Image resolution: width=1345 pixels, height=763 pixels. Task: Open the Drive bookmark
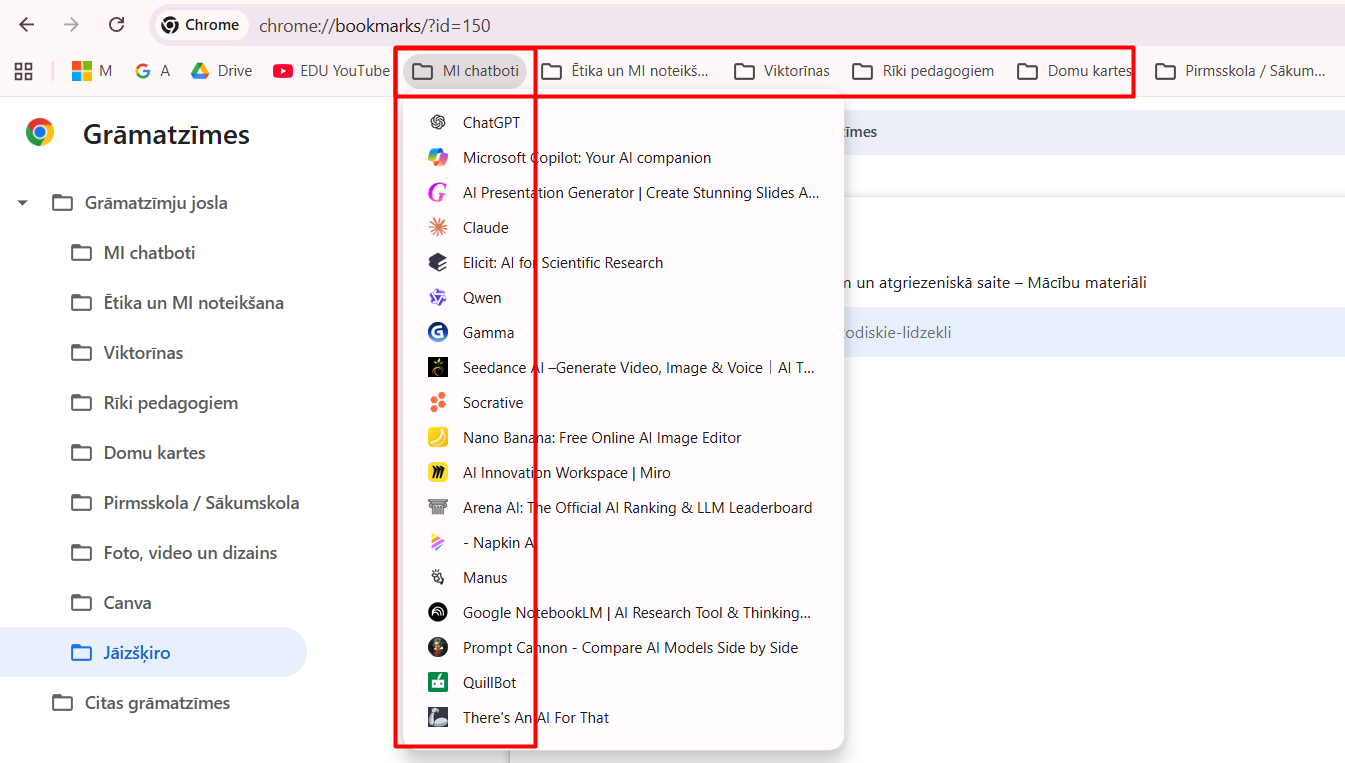coord(221,71)
